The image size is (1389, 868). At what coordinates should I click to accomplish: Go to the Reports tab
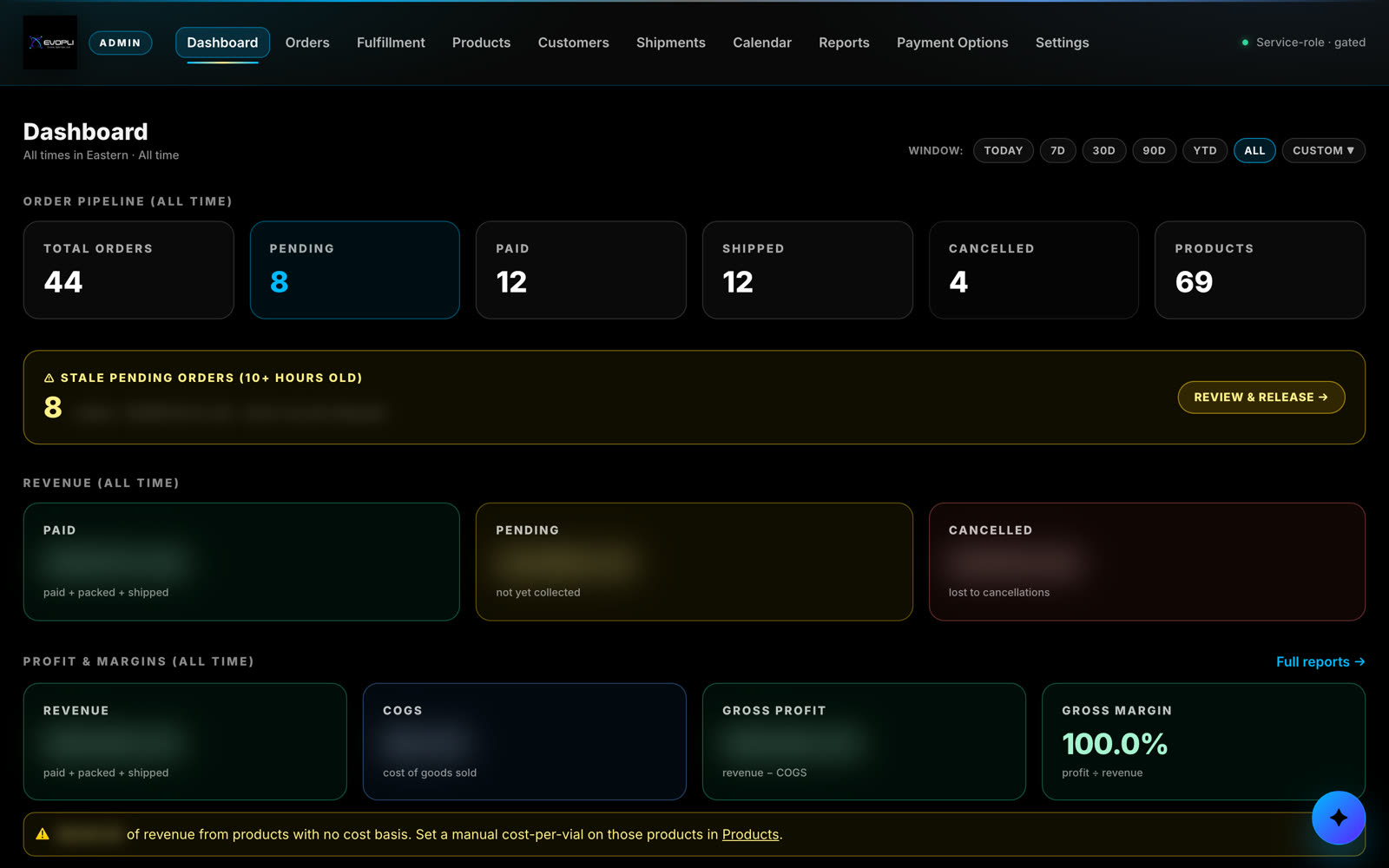tap(844, 43)
